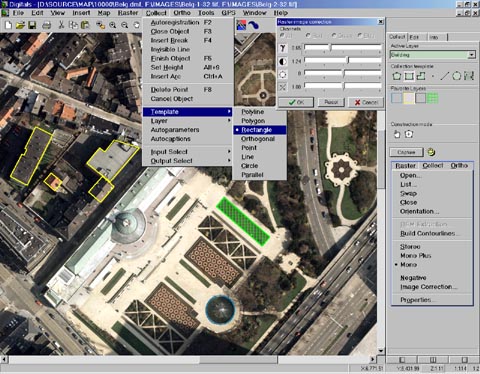Click the red and blue raster icon
The height and width of the screenshot is (374, 480).
241,25
